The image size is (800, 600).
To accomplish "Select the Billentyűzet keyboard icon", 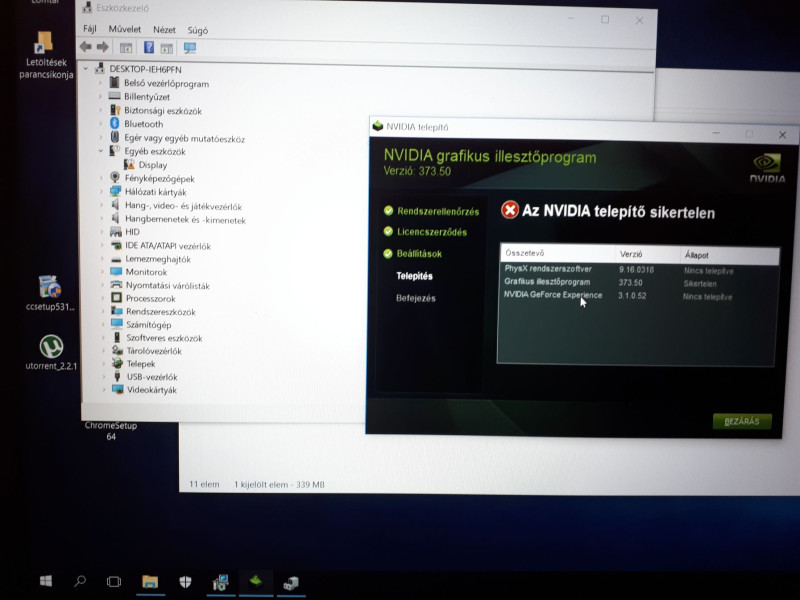I will click(x=115, y=96).
